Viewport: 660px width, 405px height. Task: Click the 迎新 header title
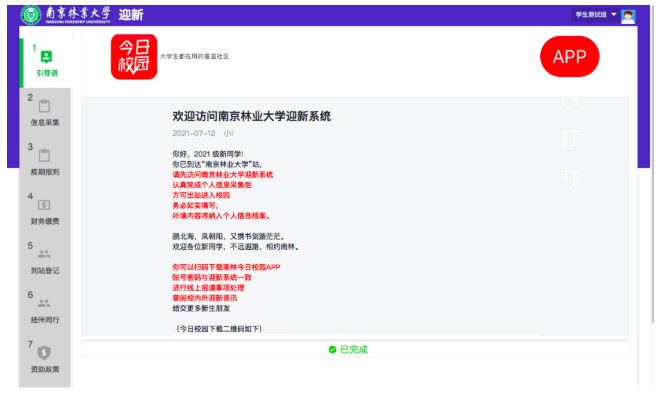coord(130,15)
